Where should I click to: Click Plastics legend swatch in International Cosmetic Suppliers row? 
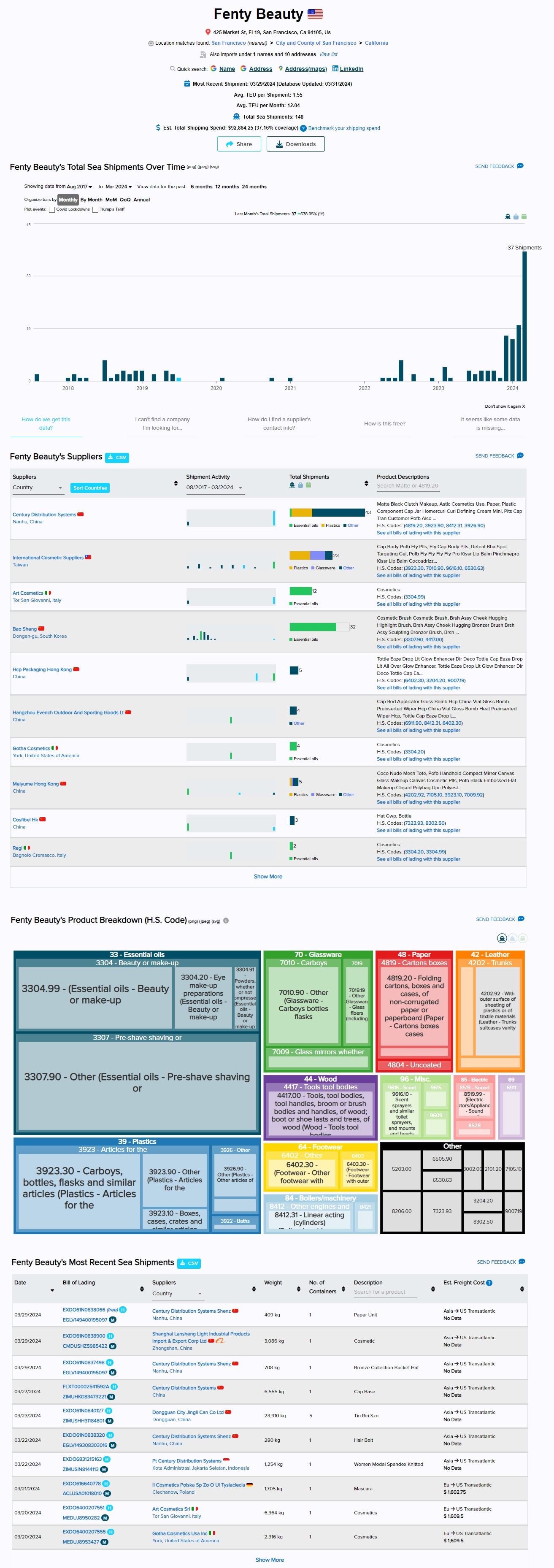(x=291, y=568)
